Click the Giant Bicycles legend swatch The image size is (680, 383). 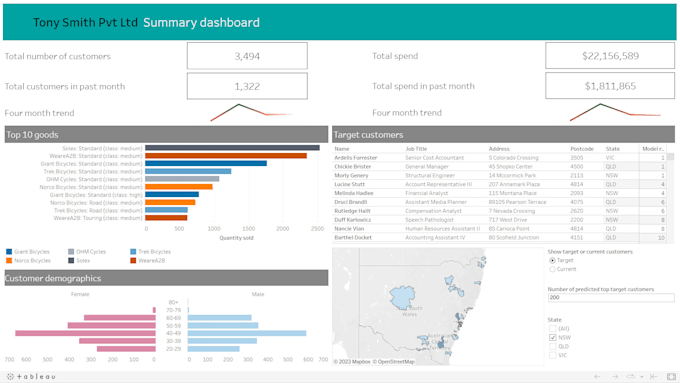click(9, 252)
